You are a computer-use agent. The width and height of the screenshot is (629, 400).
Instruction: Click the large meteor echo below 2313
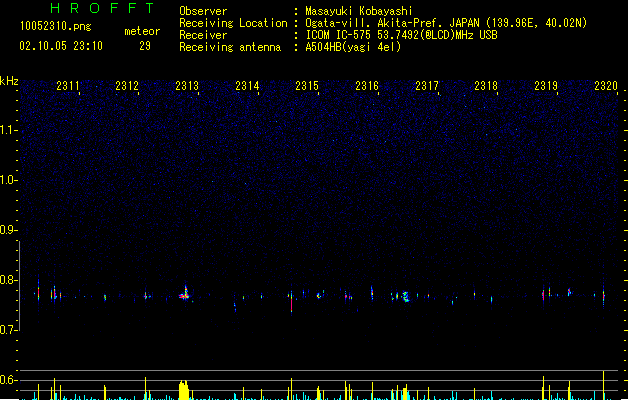point(185,294)
